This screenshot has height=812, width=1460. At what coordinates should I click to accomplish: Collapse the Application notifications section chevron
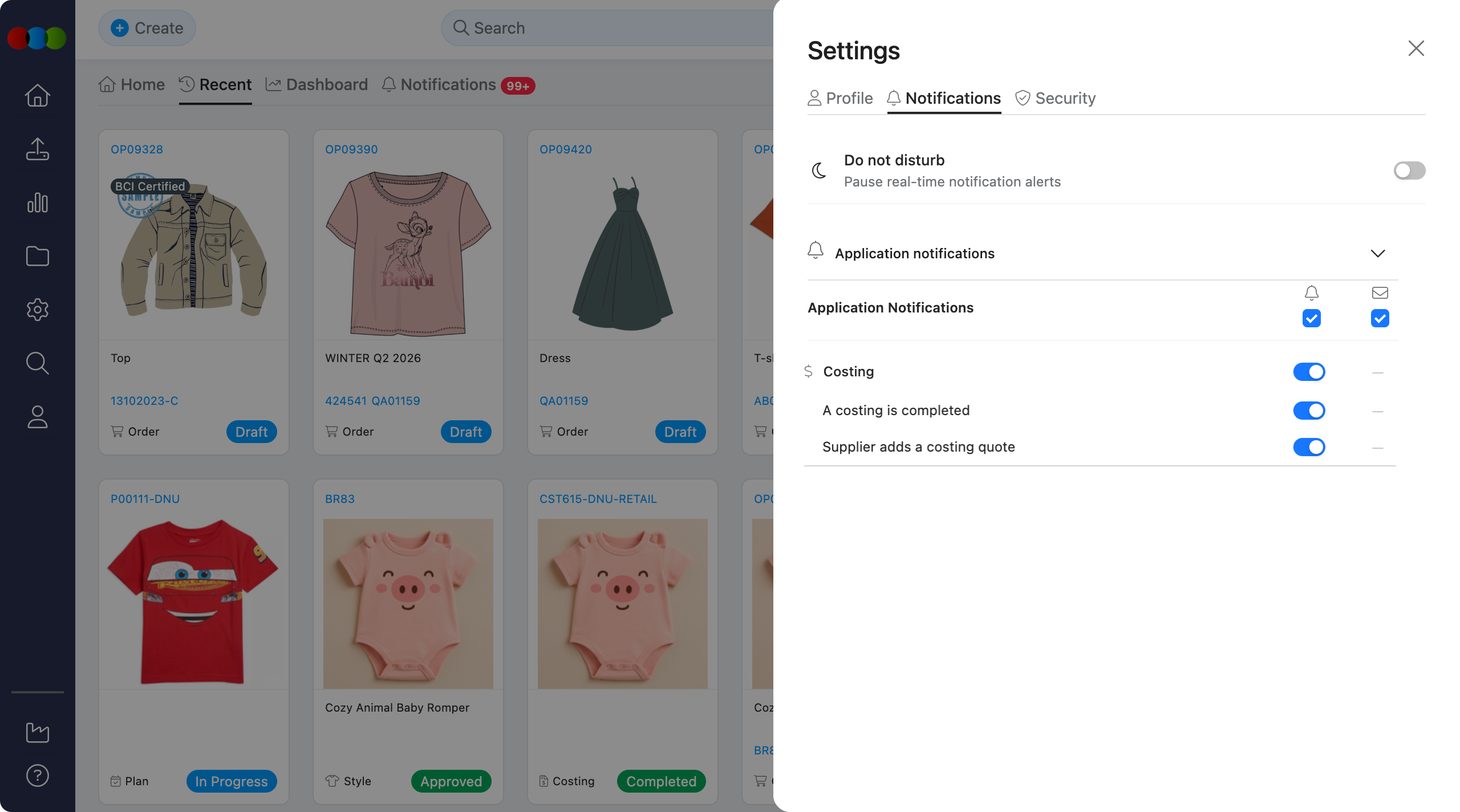1378,253
